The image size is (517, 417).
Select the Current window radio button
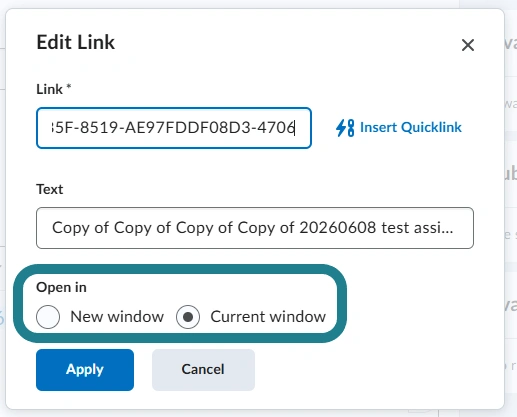[x=188, y=317]
